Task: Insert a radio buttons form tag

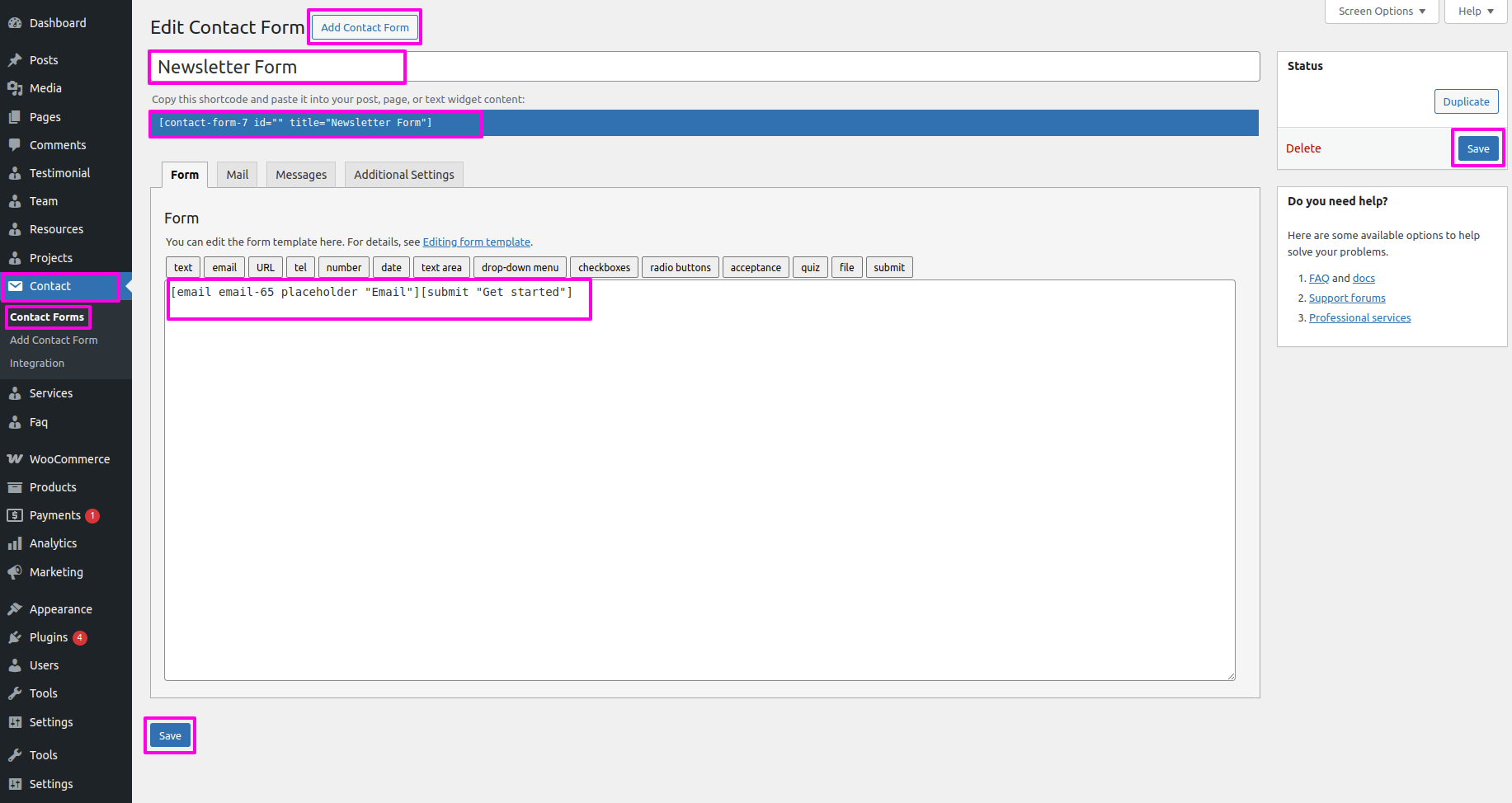Action: point(680,268)
